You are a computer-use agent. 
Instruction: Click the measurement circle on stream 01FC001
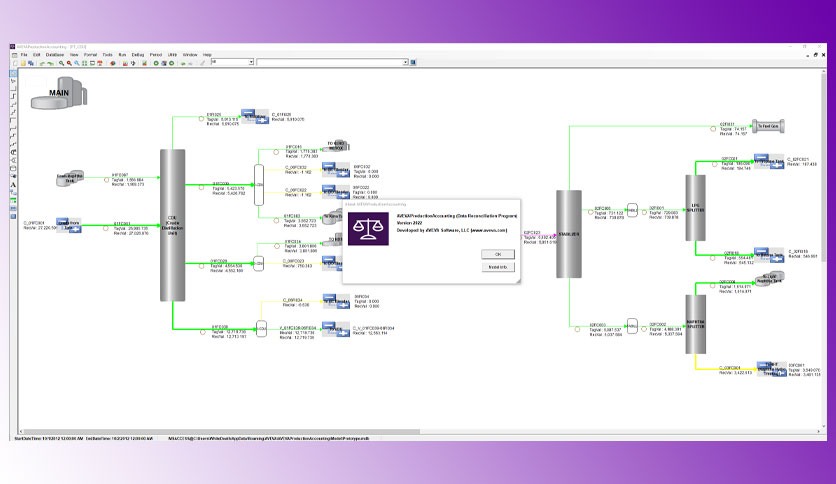(x=106, y=228)
